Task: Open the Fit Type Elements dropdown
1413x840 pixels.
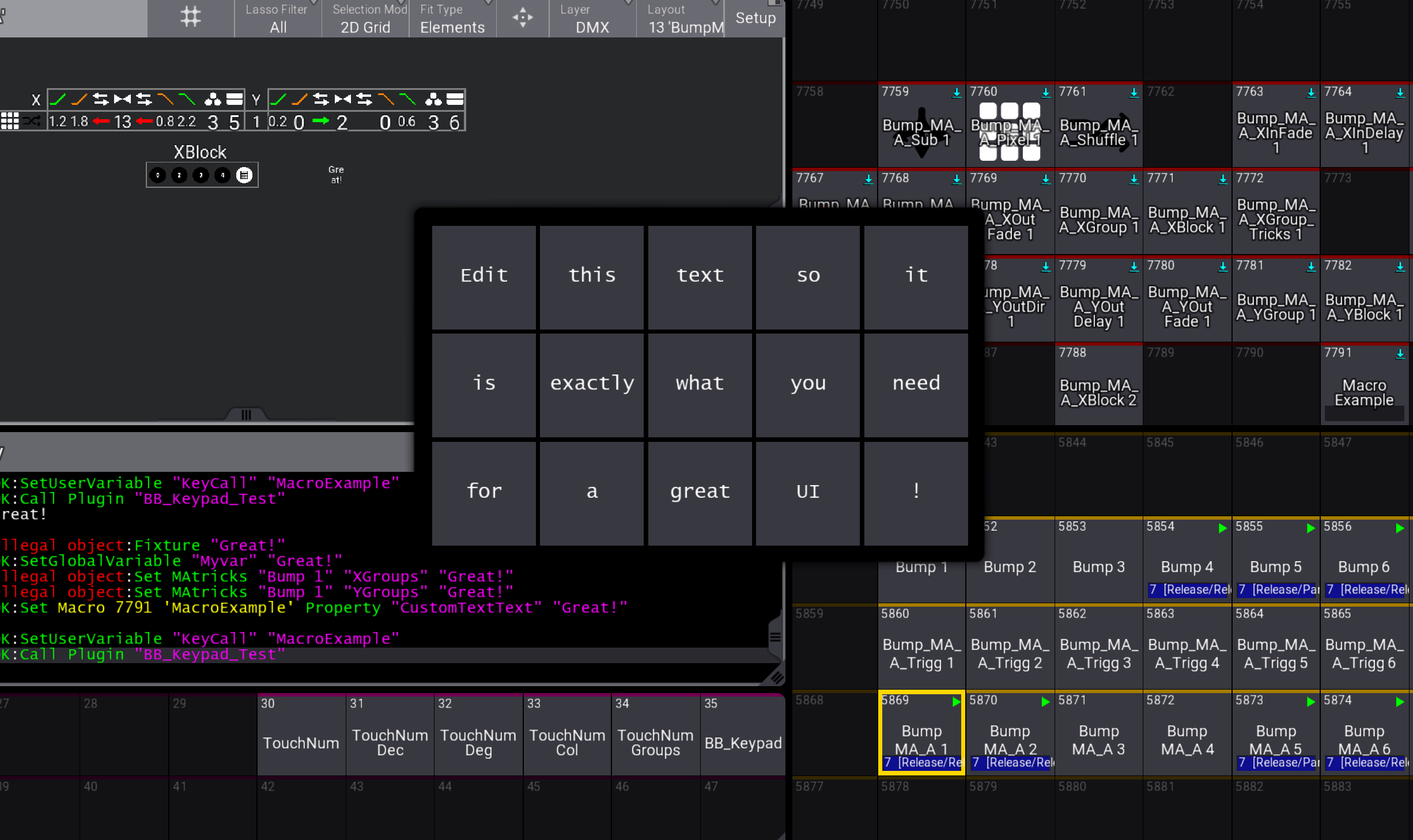Action: coord(452,18)
